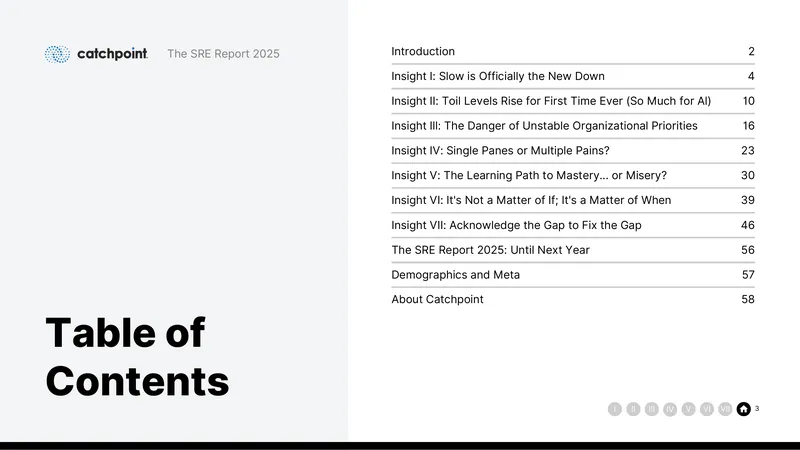The image size is (800, 450).
Task: Open Insight VII: Acknowledge the Gap
Action: point(573,225)
